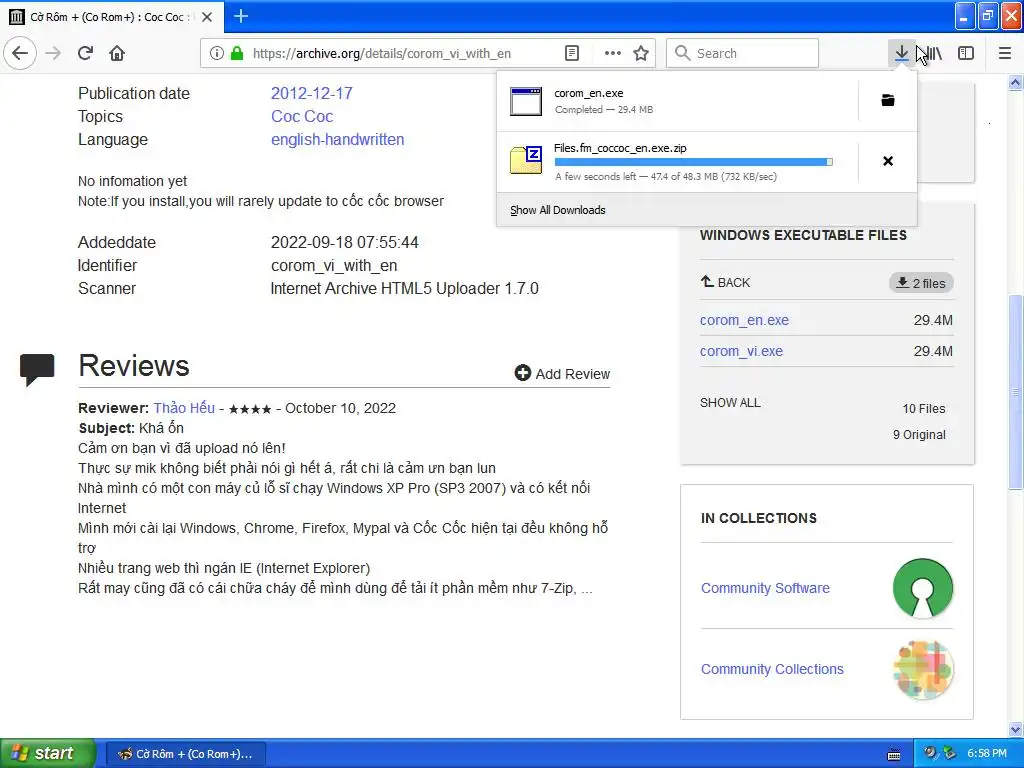The width and height of the screenshot is (1024, 768).
Task: Click the forward navigation arrow
Action: click(53, 53)
